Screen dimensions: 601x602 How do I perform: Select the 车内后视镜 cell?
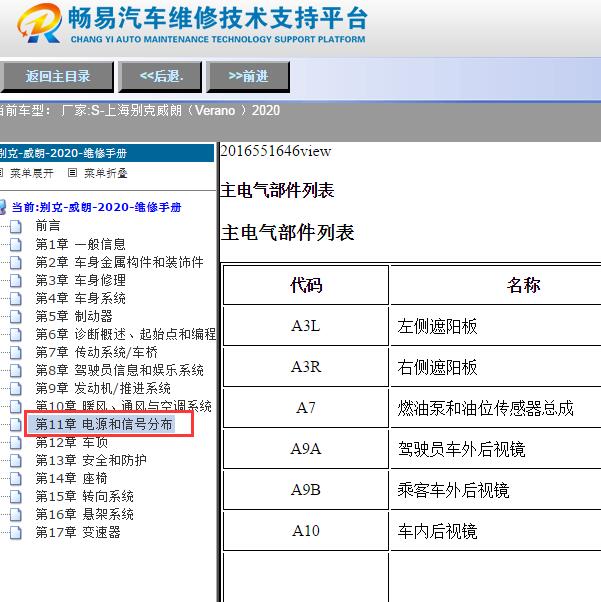(x=496, y=531)
